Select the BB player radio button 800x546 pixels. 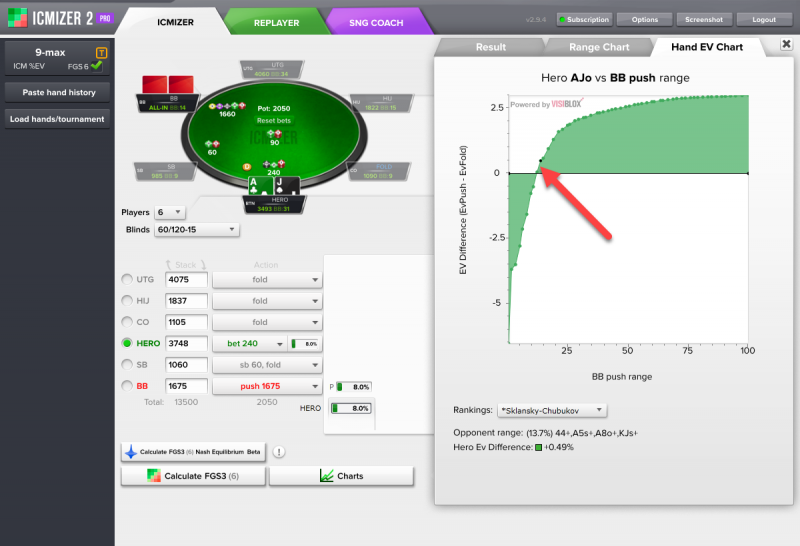tap(126, 385)
